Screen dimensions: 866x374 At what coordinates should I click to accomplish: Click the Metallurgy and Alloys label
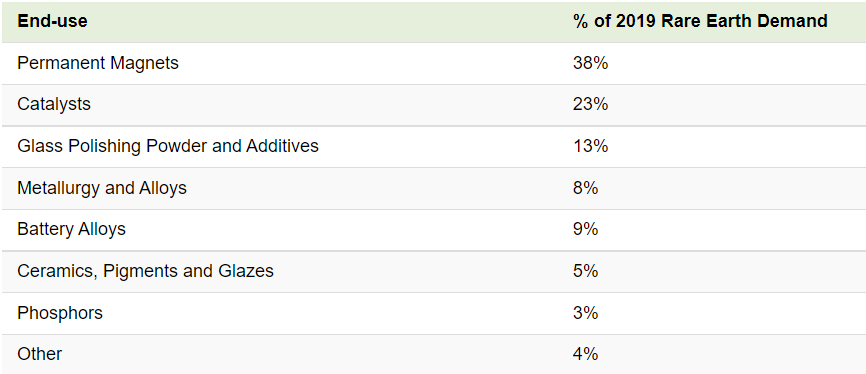102,188
